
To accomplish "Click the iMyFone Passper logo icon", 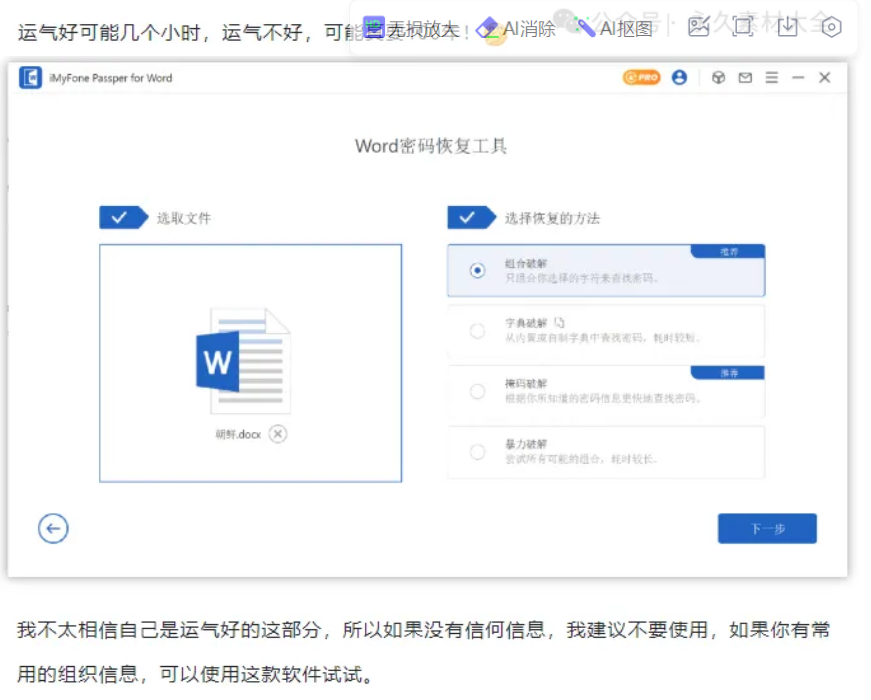I will pyautogui.click(x=31, y=78).
